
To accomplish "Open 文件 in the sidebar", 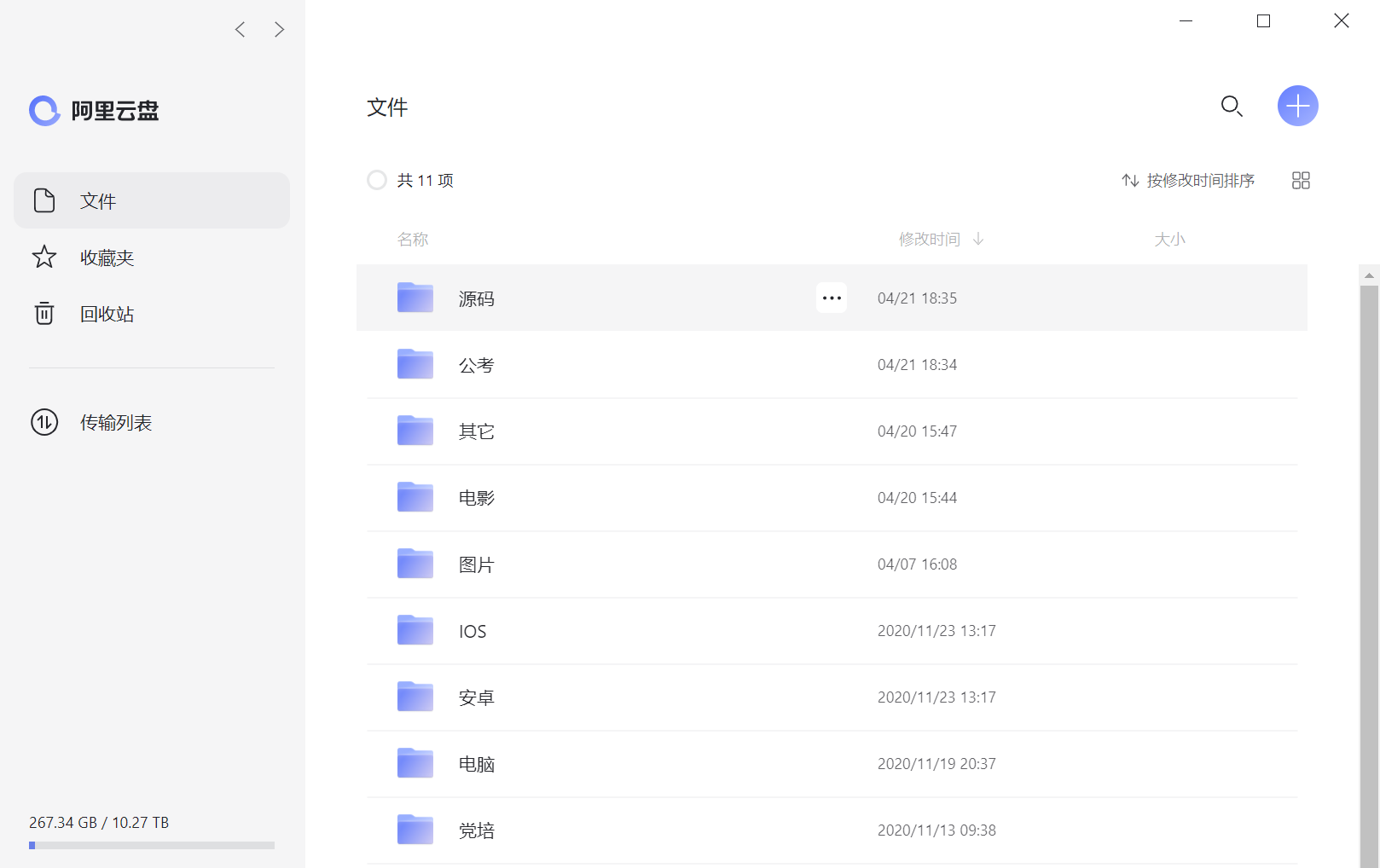I will tap(152, 200).
